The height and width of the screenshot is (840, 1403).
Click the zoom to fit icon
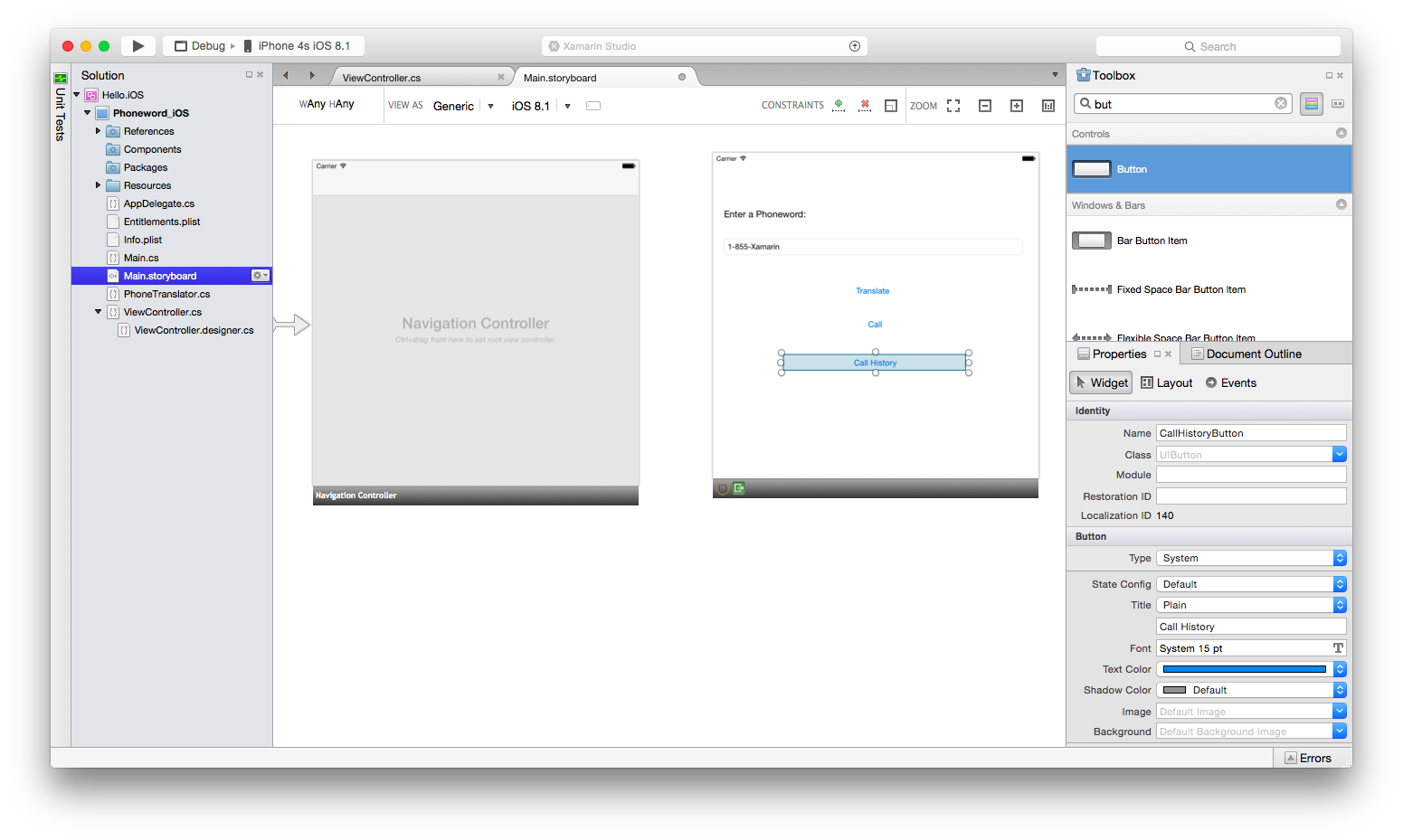click(953, 106)
